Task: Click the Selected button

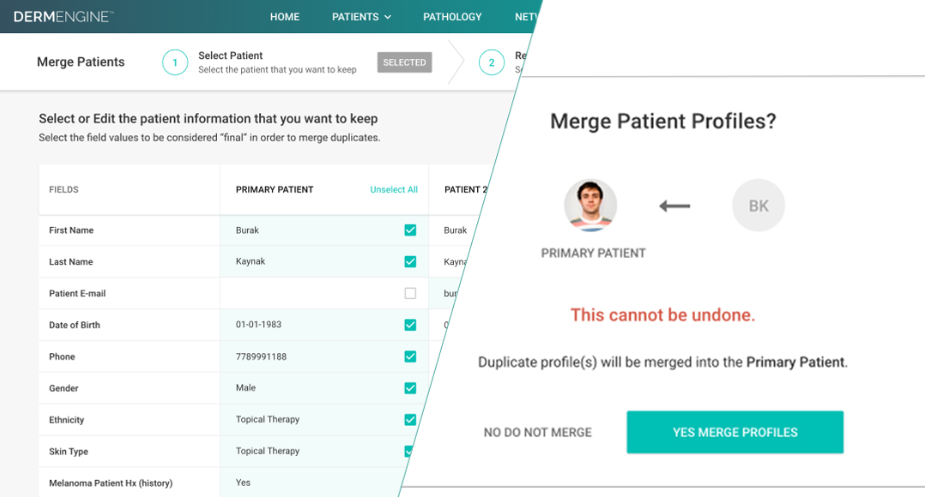Action: [404, 62]
